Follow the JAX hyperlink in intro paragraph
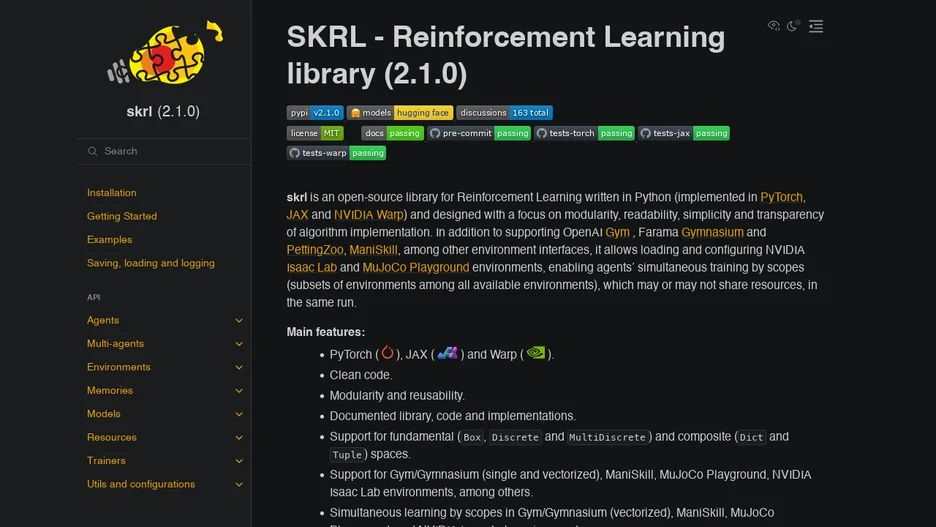Image resolution: width=936 pixels, height=527 pixels. point(297,215)
